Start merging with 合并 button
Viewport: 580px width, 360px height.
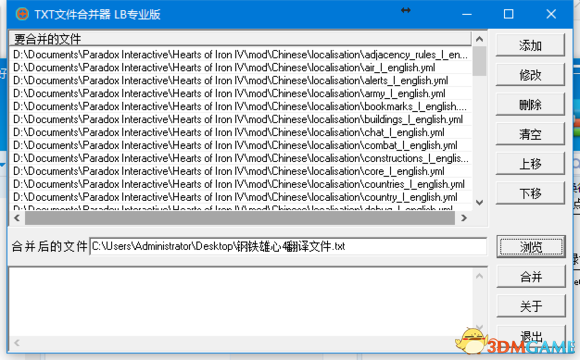pyautogui.click(x=531, y=276)
